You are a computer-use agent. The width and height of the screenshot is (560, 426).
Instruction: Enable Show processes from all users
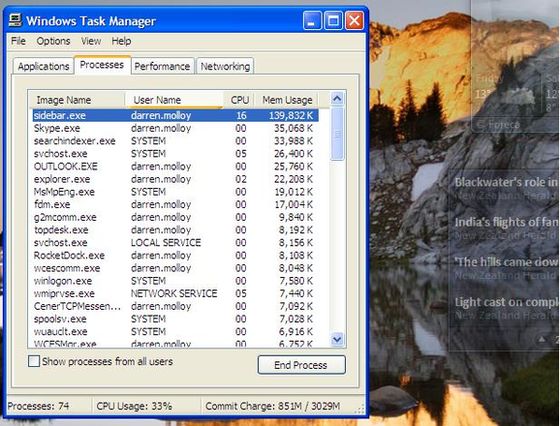pyautogui.click(x=34, y=361)
